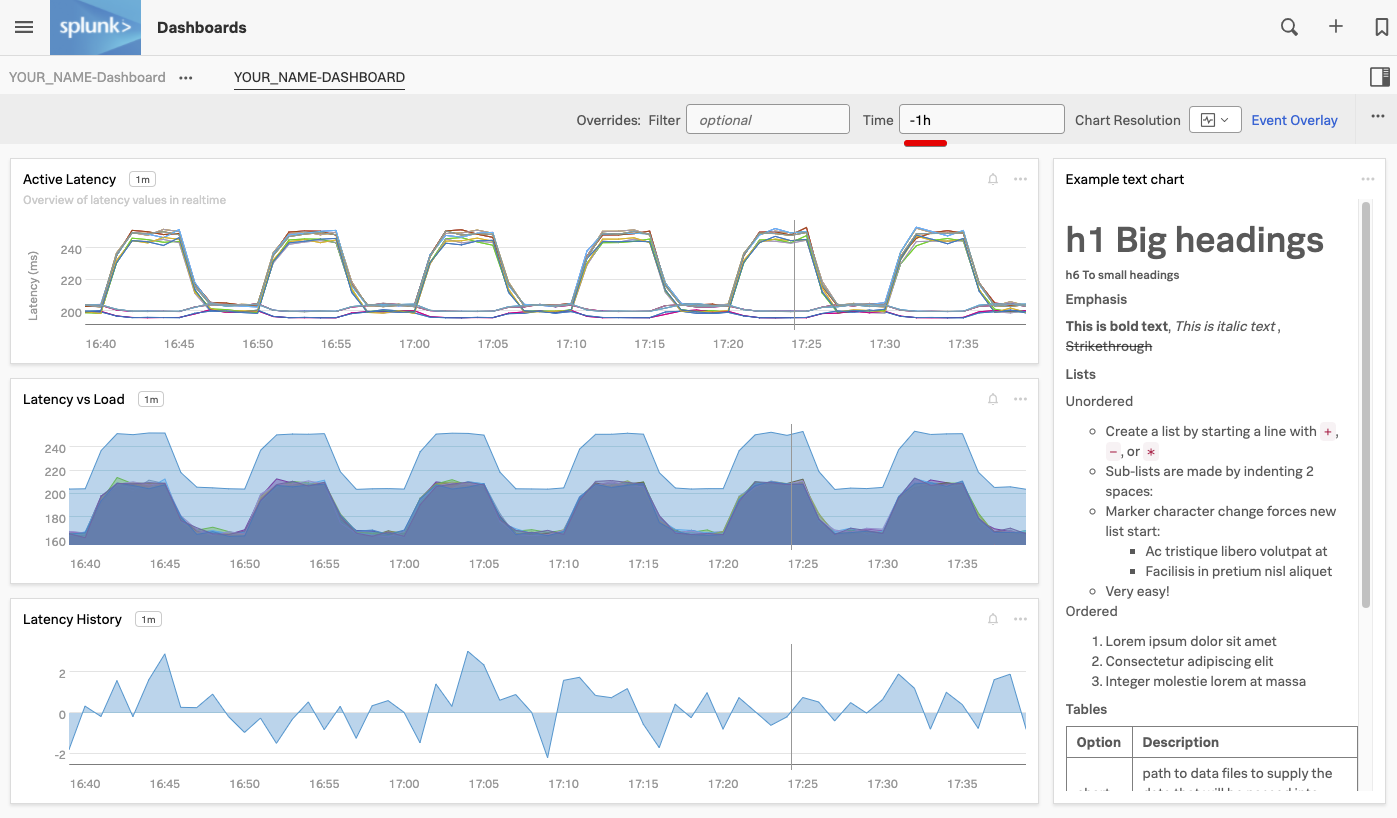The width and height of the screenshot is (1397, 818).
Task: Open Active Latency chart actions menu
Action: point(1020,179)
